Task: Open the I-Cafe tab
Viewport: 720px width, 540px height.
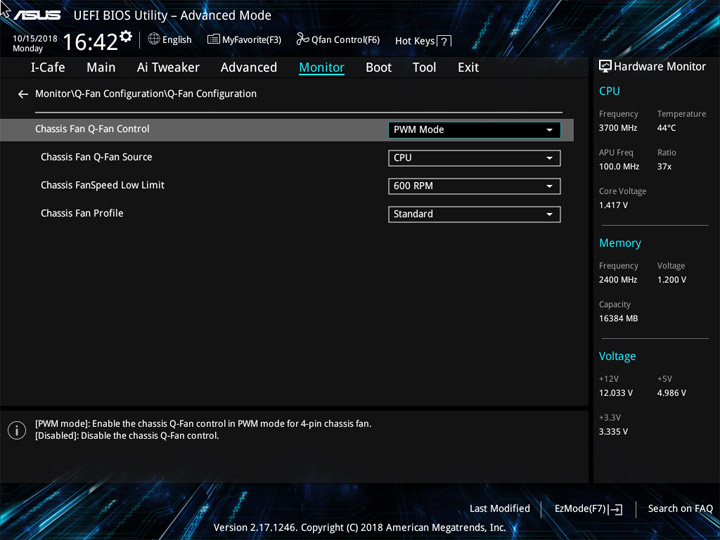Action: pos(48,68)
